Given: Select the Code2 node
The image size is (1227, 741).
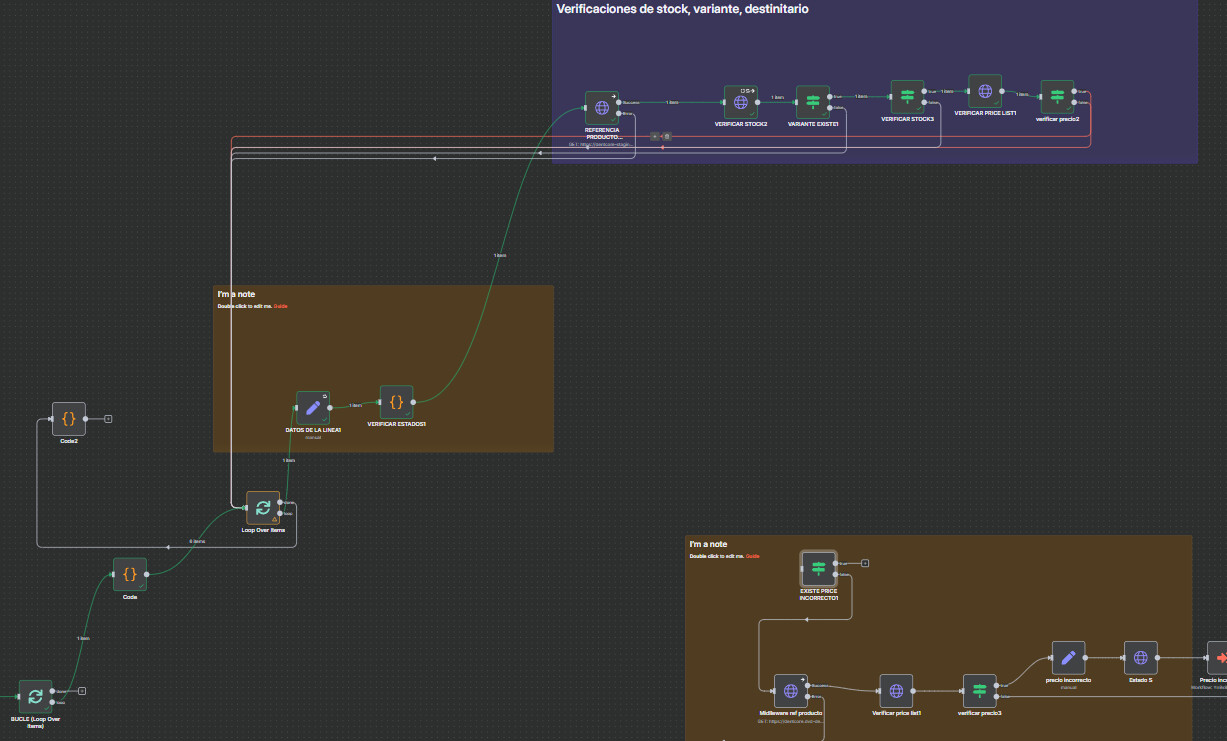Looking at the screenshot, I should pyautogui.click(x=68, y=418).
